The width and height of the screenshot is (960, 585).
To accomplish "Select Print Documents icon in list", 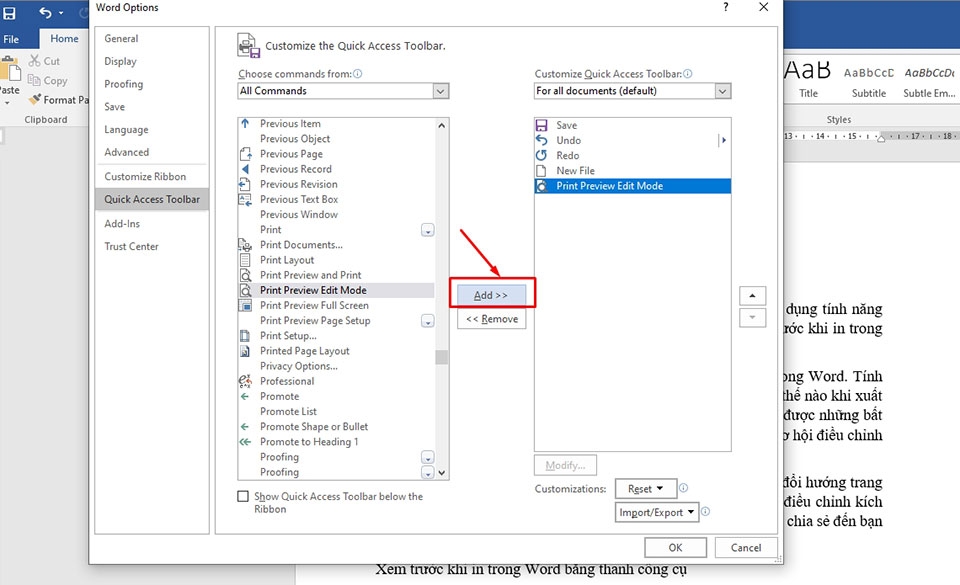I will [245, 245].
